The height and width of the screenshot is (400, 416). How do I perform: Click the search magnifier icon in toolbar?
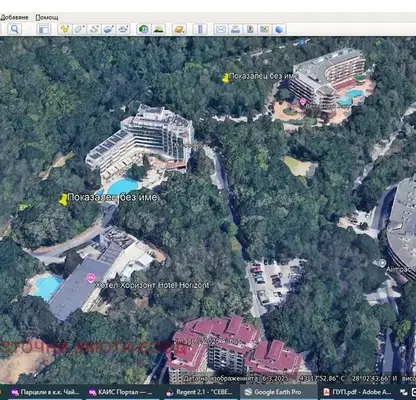coord(14,29)
